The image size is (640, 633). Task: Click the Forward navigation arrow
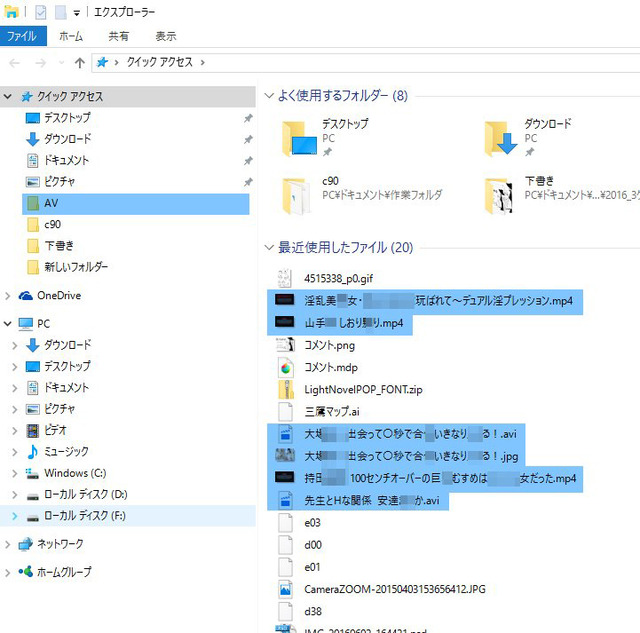coord(40,63)
